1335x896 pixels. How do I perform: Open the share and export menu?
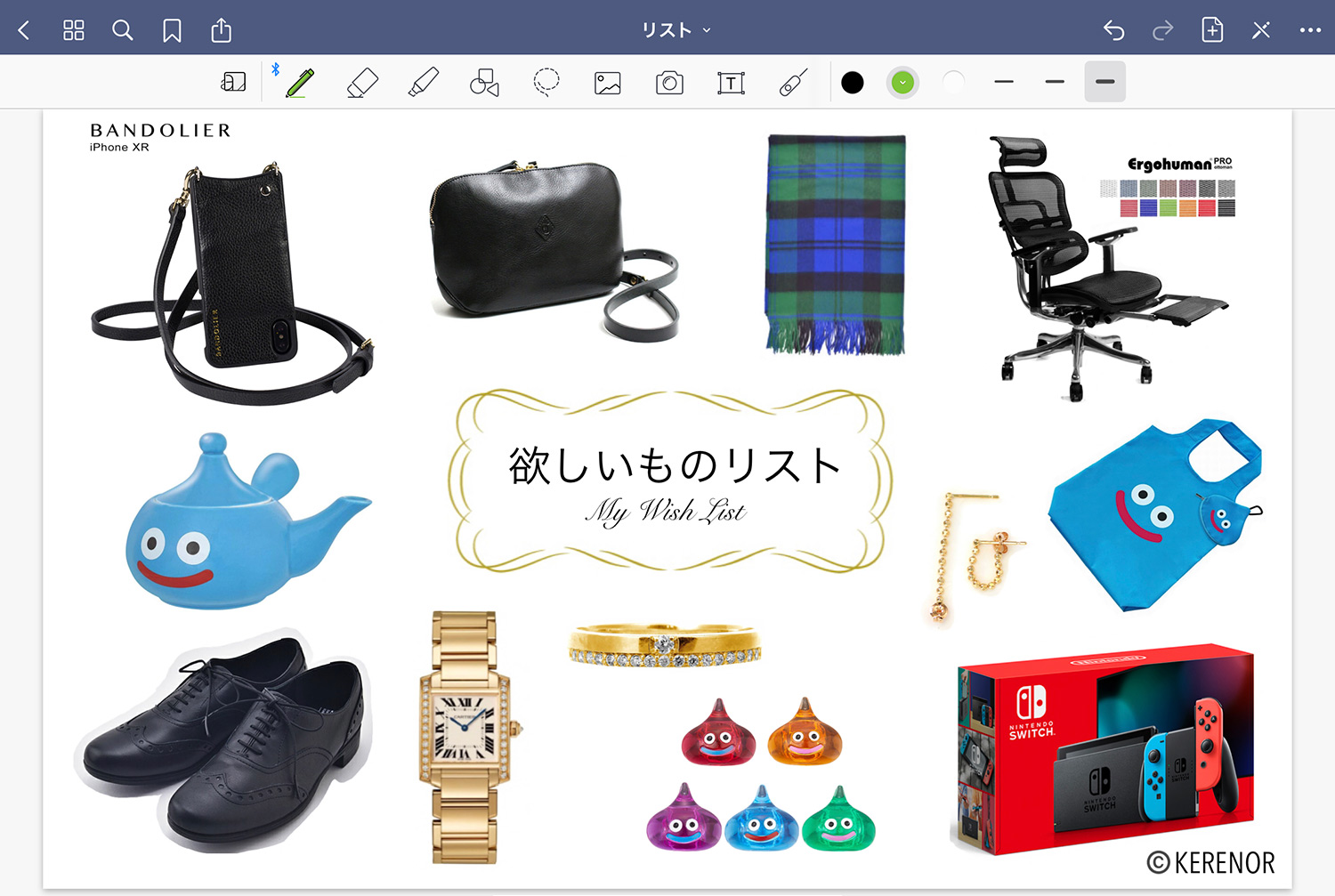pyautogui.click(x=222, y=30)
